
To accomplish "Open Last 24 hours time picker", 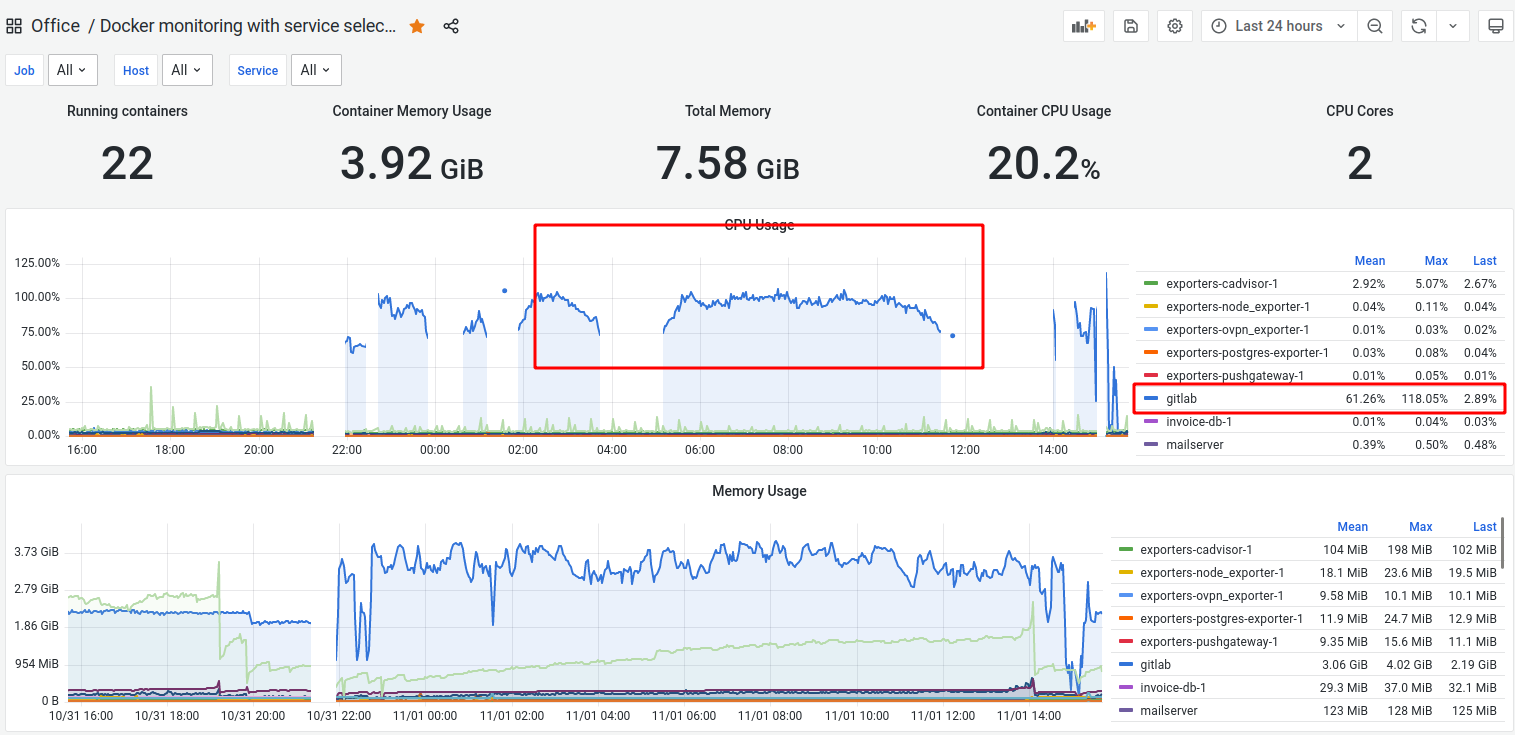I will point(1279,26).
